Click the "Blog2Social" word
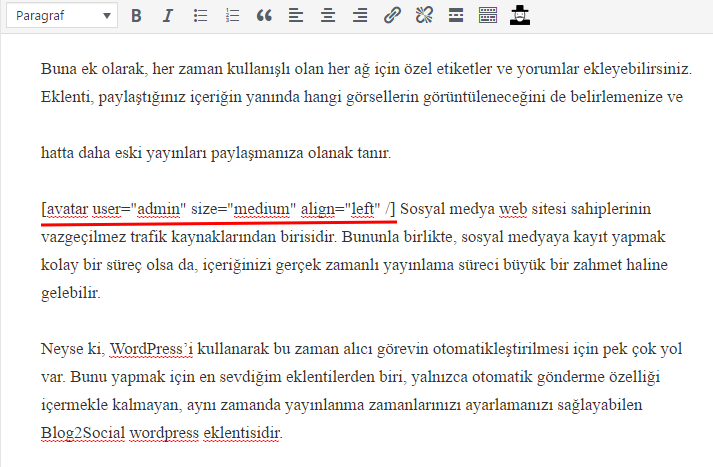This screenshot has width=713, height=467. [83, 432]
